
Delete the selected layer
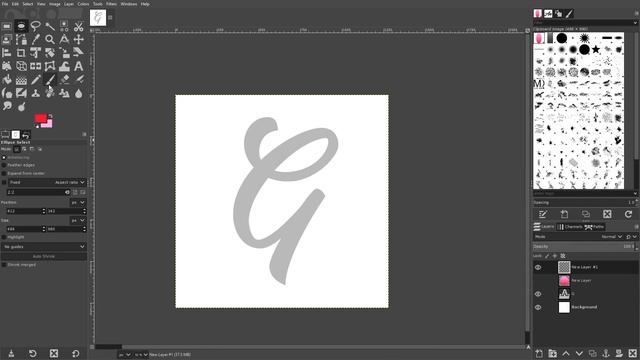tap(632, 353)
